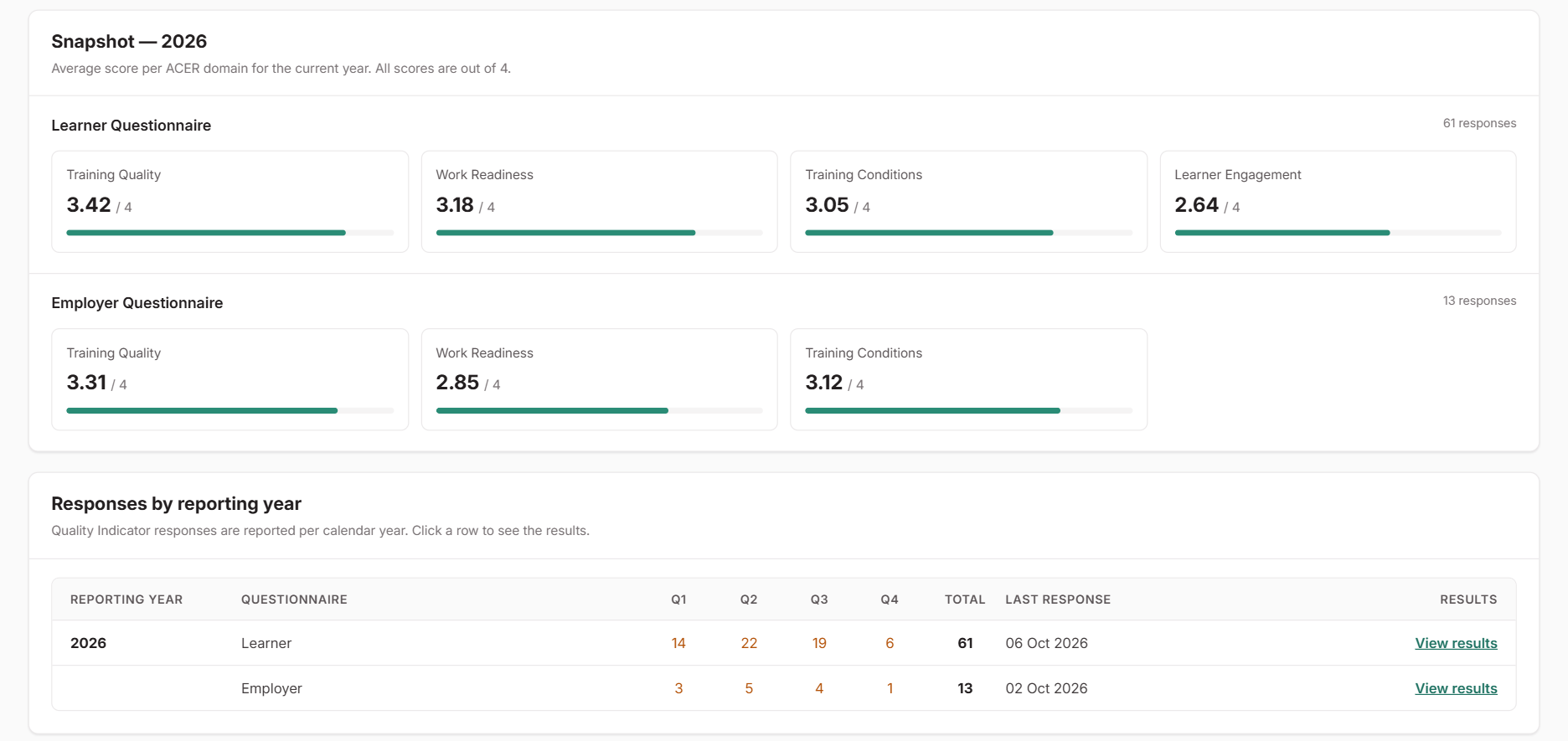Click the Learner Engagement 2.64 progress bar
The image size is (1568, 741).
tap(1338, 233)
